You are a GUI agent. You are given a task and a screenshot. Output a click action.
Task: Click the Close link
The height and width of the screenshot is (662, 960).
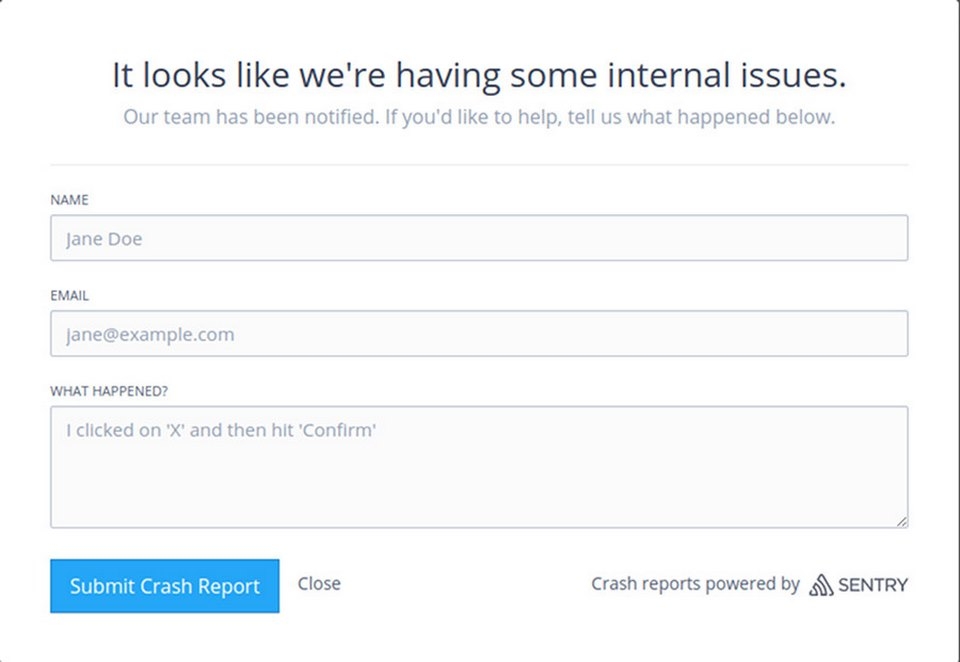click(x=319, y=584)
